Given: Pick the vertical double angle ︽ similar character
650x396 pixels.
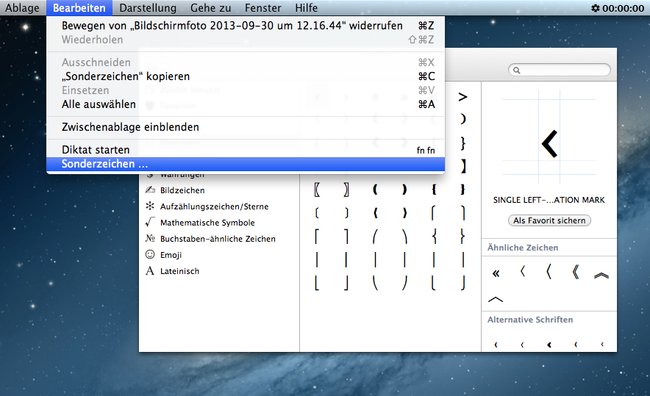Looking at the screenshot, I should 601,275.
